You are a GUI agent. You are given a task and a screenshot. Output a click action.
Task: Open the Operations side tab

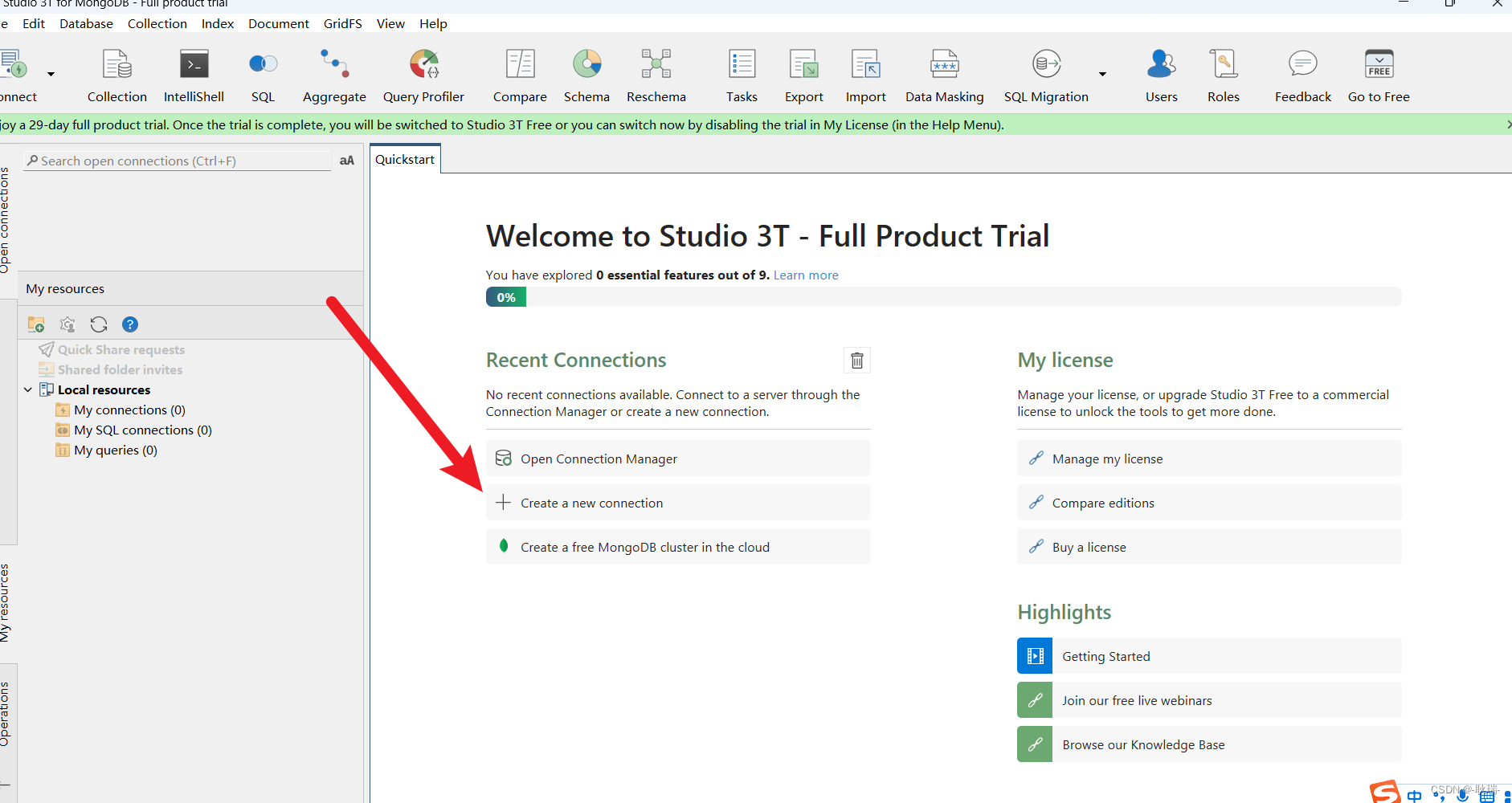coord(6,714)
